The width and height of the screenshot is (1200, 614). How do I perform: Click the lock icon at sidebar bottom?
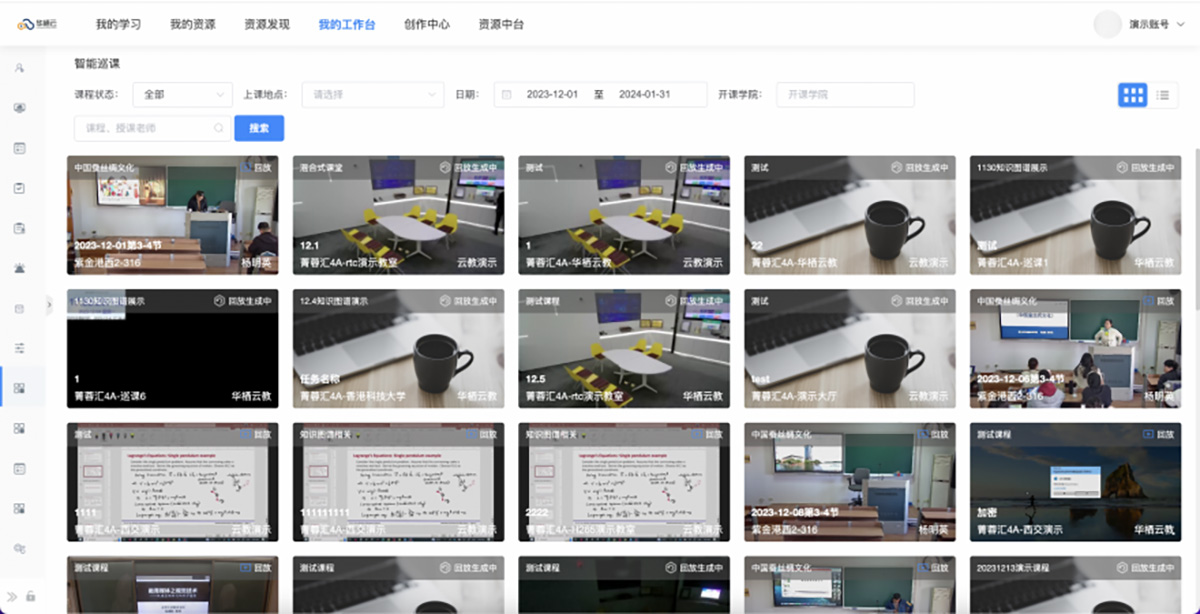[31, 596]
